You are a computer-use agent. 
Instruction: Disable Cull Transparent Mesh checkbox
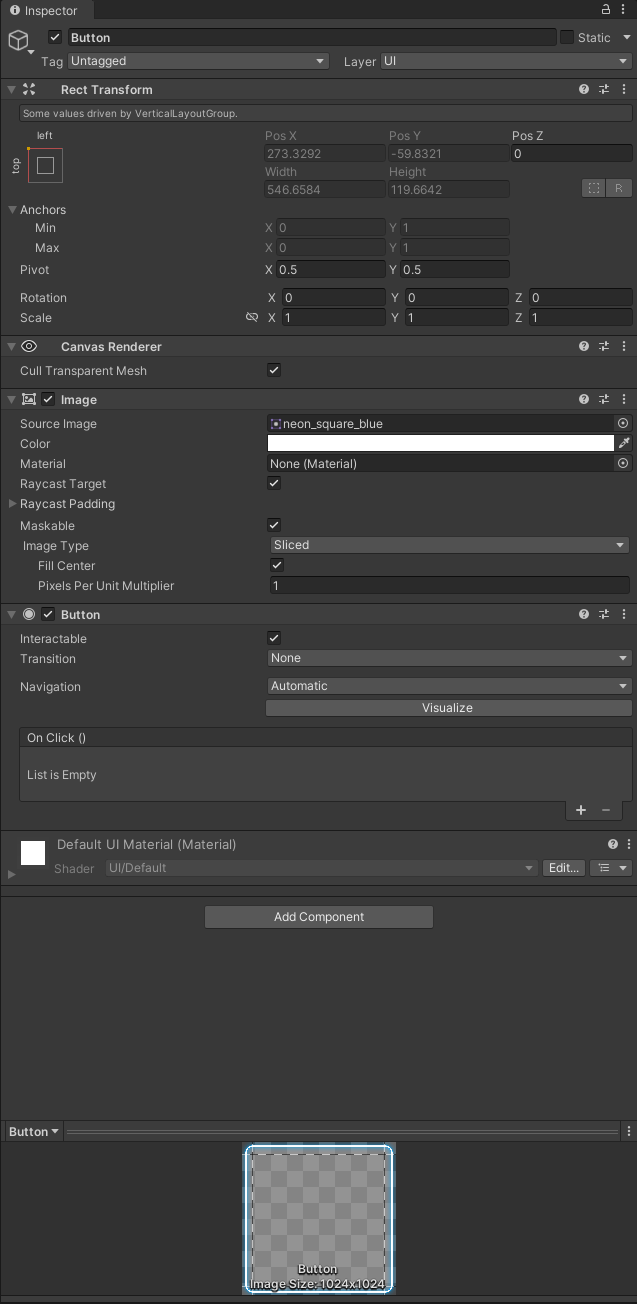pyautogui.click(x=274, y=370)
